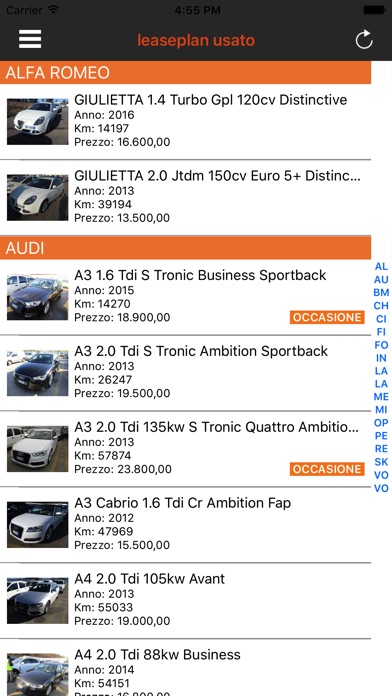Select the A4 2.0 Tdi 88kw Business title
392x696 pixels.
(158, 654)
